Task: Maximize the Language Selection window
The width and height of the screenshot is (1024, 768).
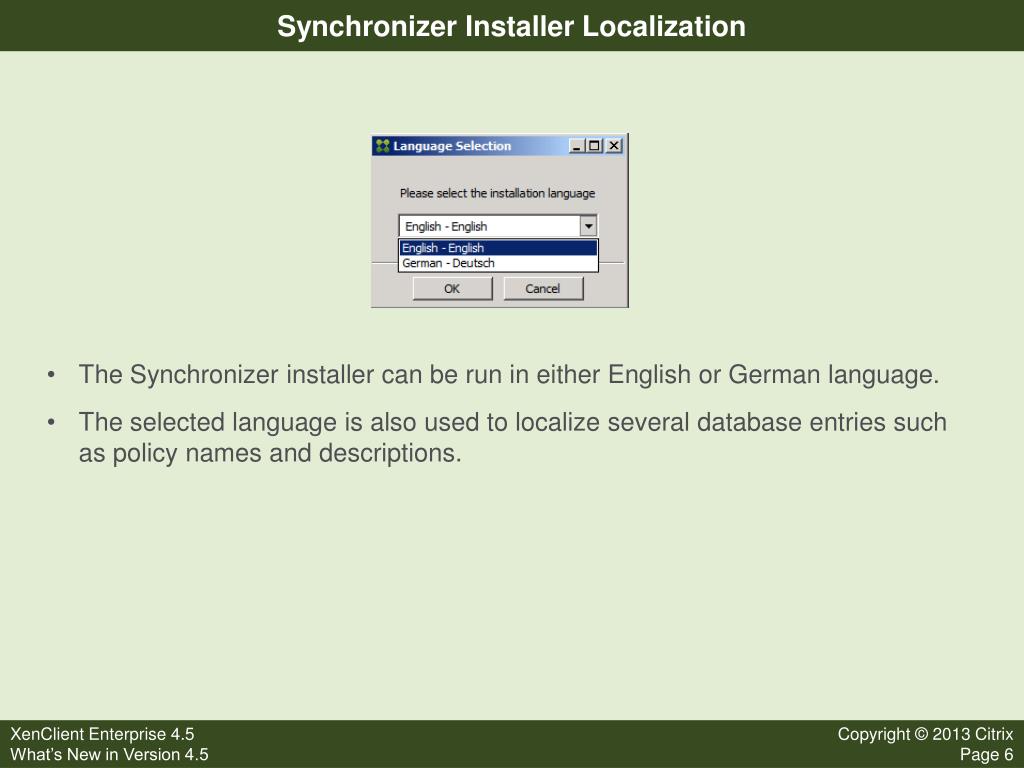Action: click(594, 146)
